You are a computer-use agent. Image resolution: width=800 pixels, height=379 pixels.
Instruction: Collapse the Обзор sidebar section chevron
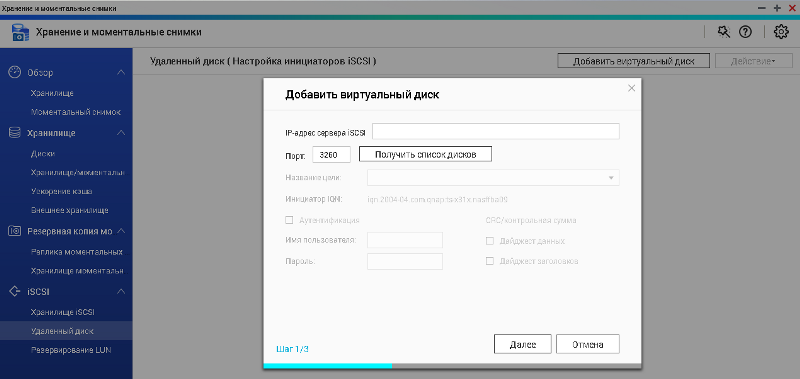click(121, 72)
